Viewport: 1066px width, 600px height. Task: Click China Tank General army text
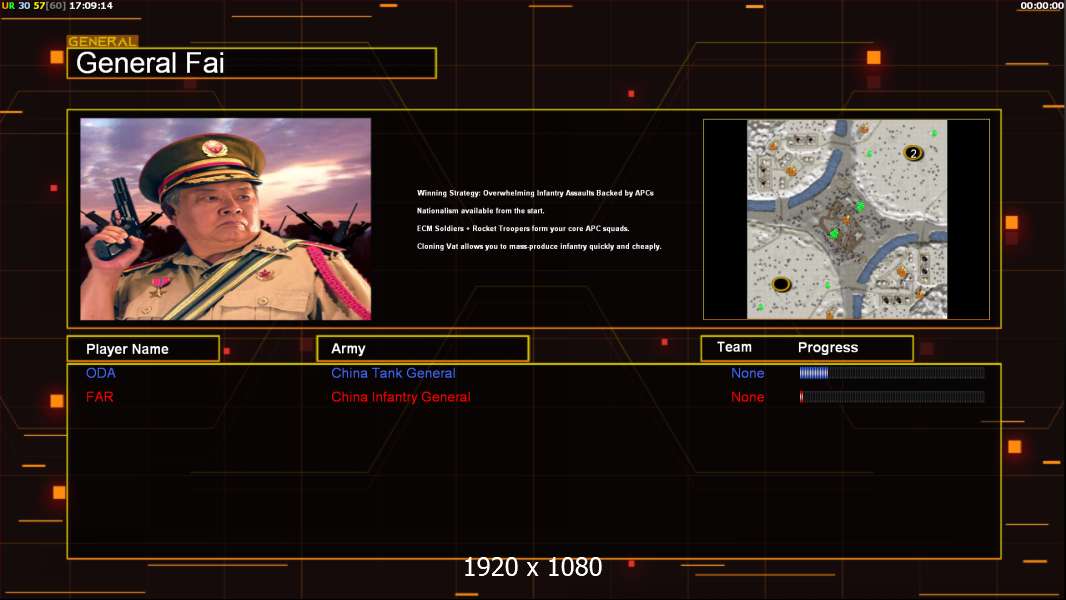pos(393,373)
